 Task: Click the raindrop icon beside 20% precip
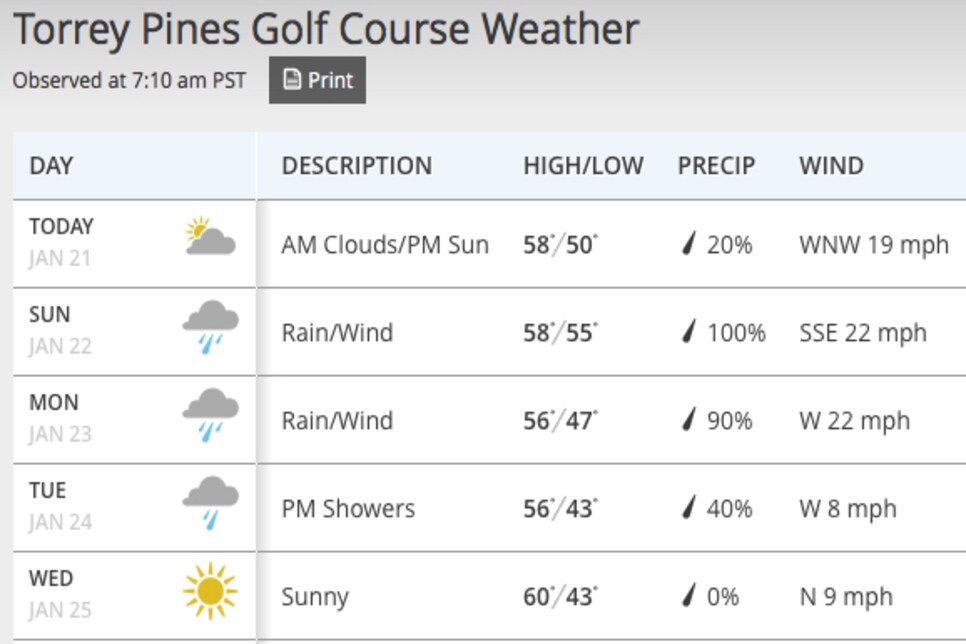(689, 243)
